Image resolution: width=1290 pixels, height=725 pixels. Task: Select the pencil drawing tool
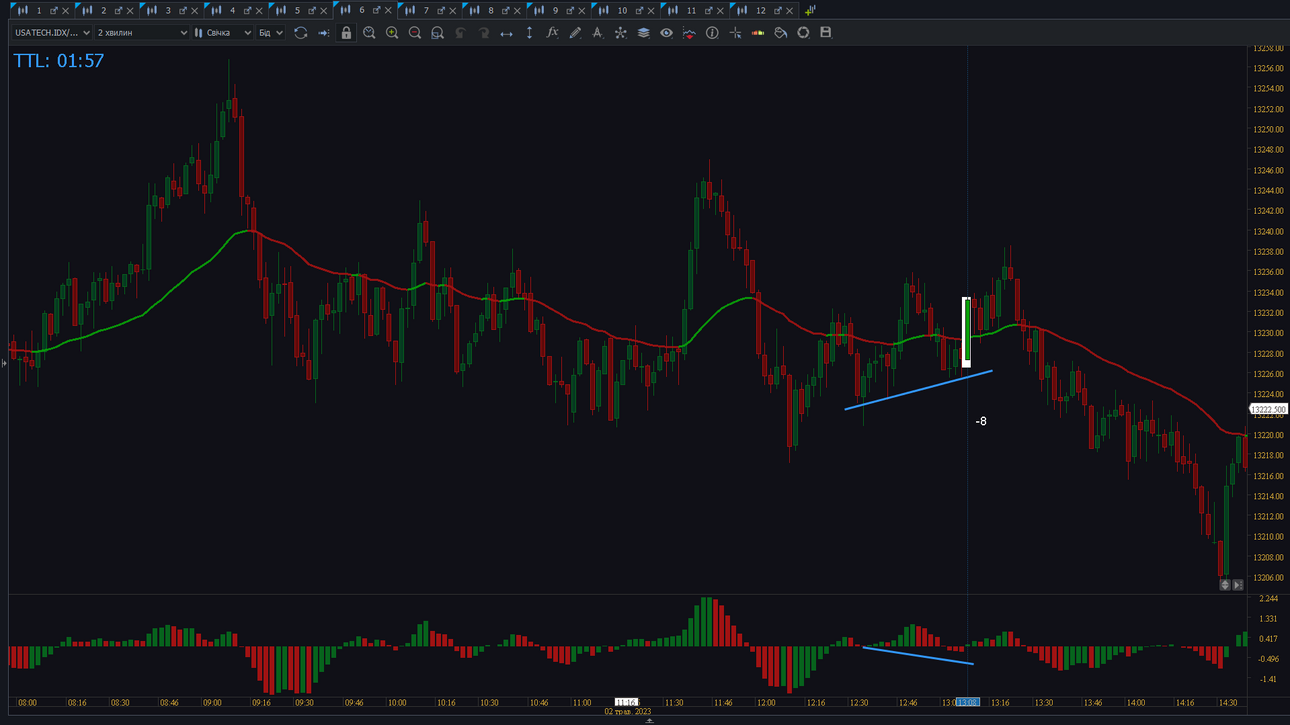click(x=575, y=33)
